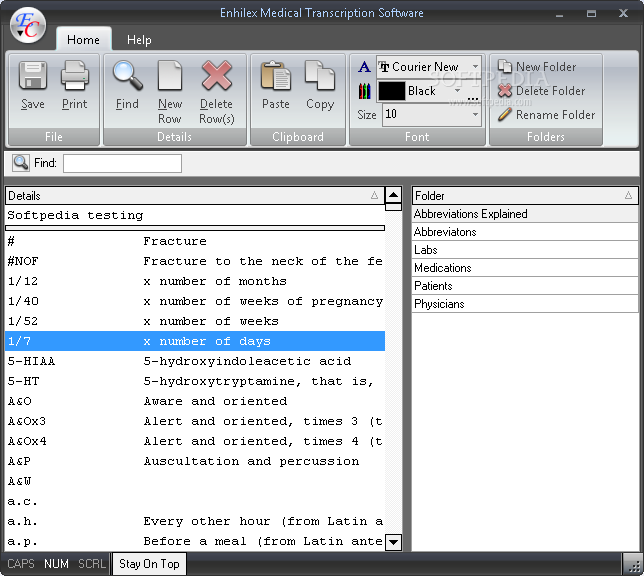
Task: Select the '5-HT' row
Action: (x=195, y=381)
